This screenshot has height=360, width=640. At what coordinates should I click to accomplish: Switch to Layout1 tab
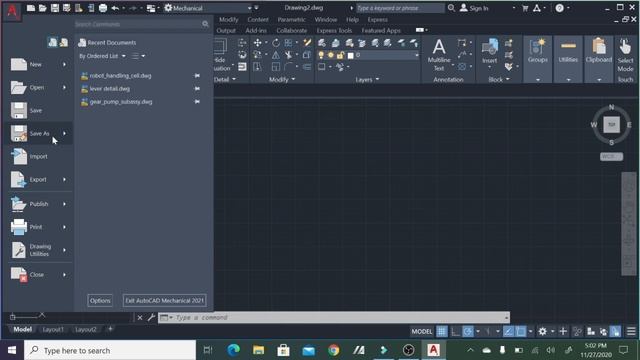coord(53,329)
